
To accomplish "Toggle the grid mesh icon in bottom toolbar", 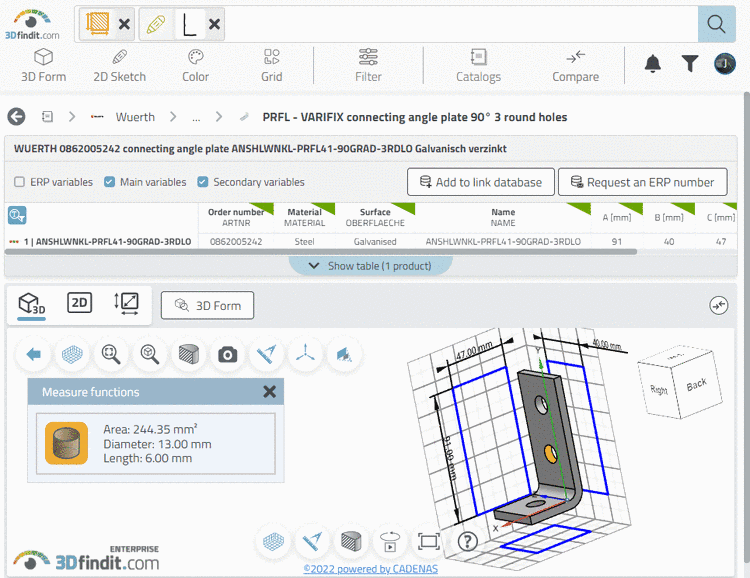I will coord(273,542).
